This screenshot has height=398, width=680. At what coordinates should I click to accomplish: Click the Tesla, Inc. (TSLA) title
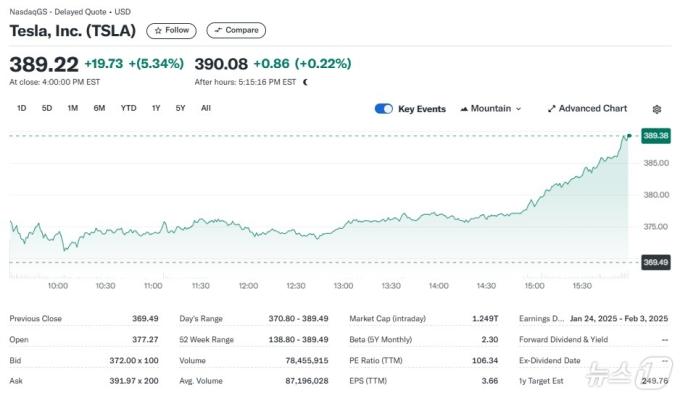(73, 31)
